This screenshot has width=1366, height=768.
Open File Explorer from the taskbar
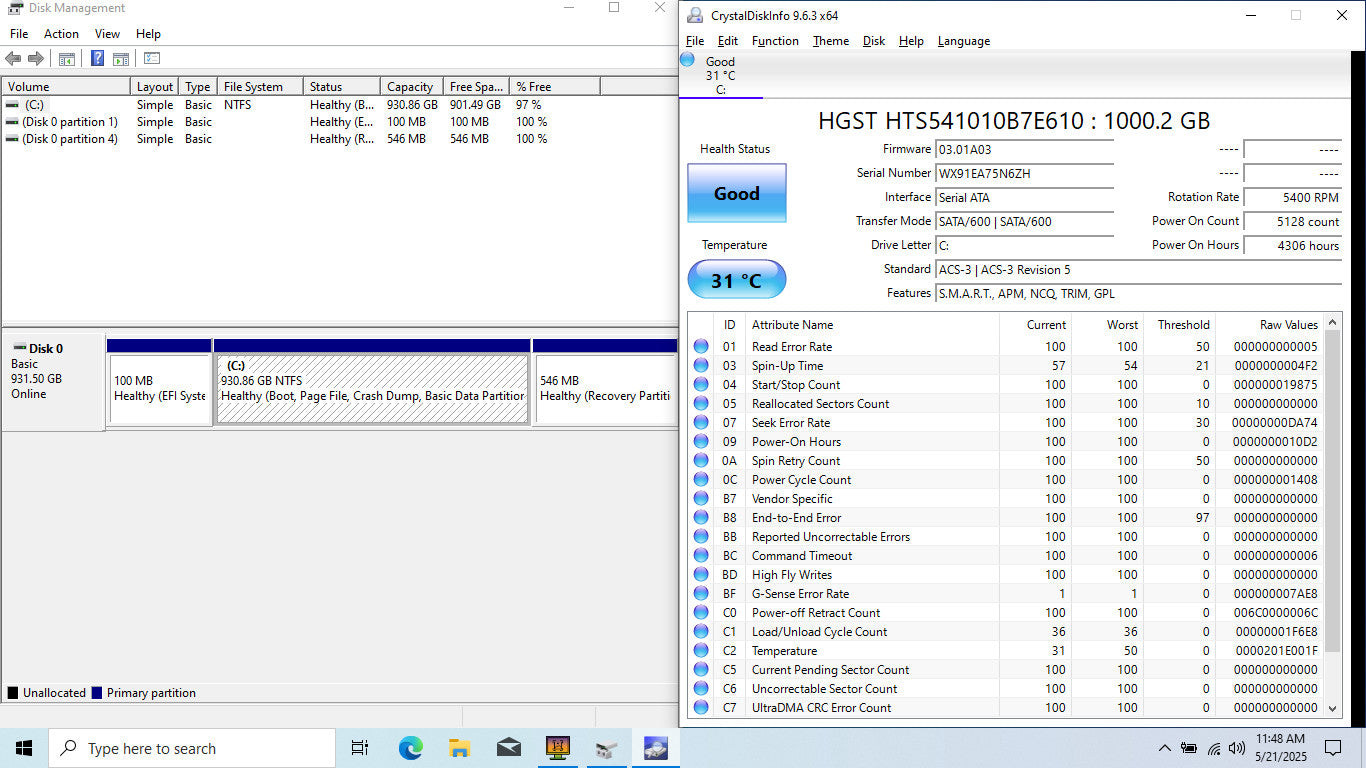pyautogui.click(x=459, y=748)
